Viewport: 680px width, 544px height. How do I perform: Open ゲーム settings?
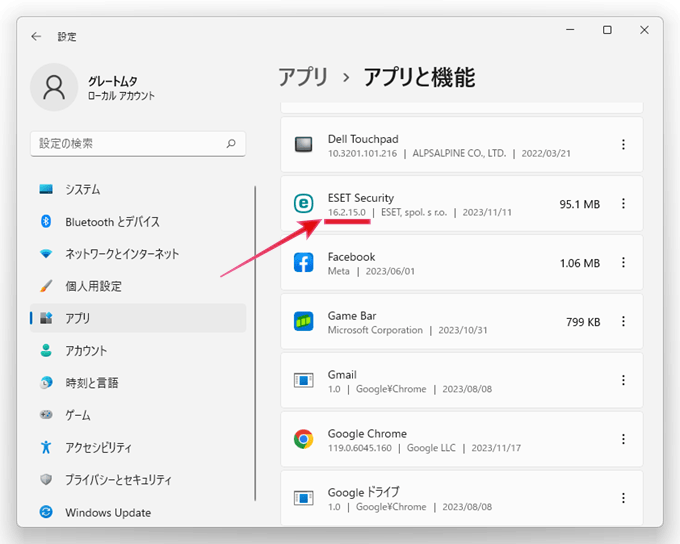138,415
